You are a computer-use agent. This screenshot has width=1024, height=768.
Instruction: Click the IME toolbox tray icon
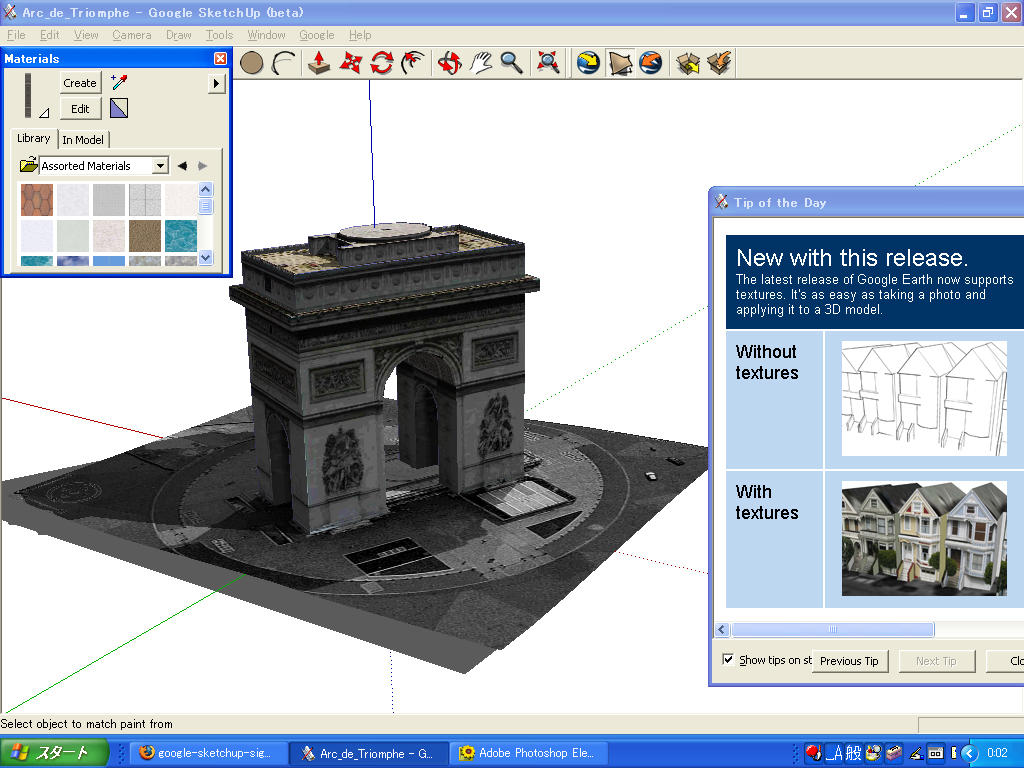coord(893,753)
